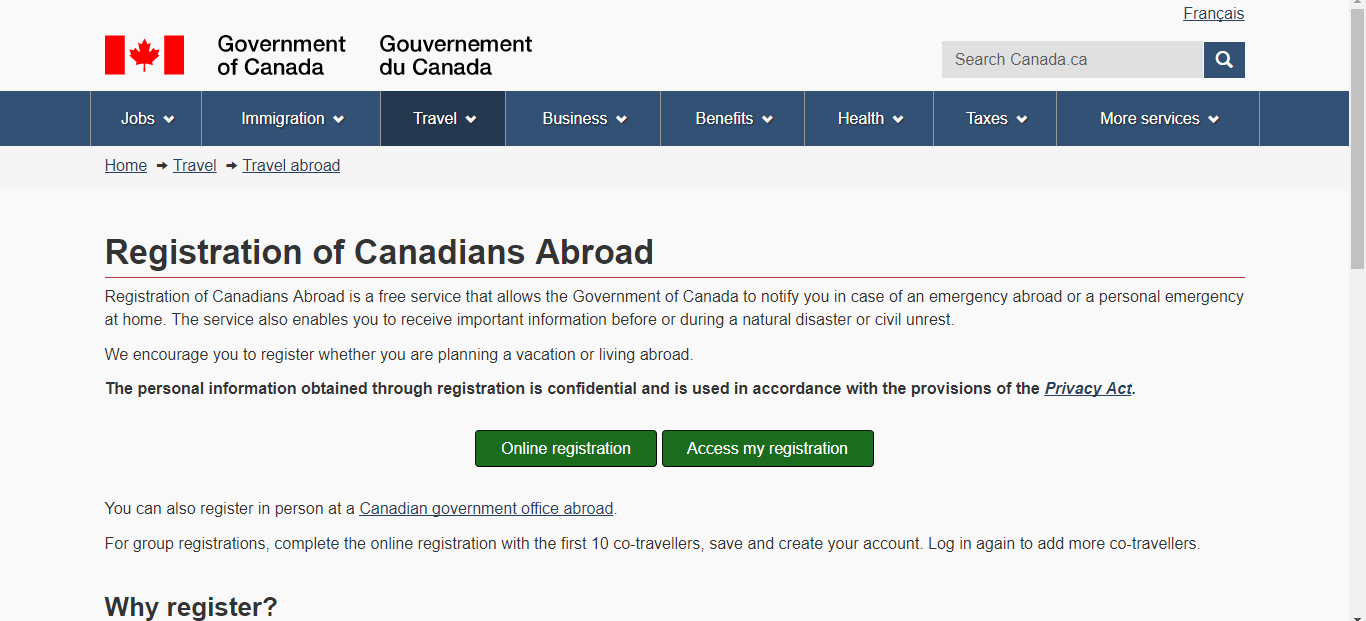
Task: Click Access my registration button
Action: 768,449
